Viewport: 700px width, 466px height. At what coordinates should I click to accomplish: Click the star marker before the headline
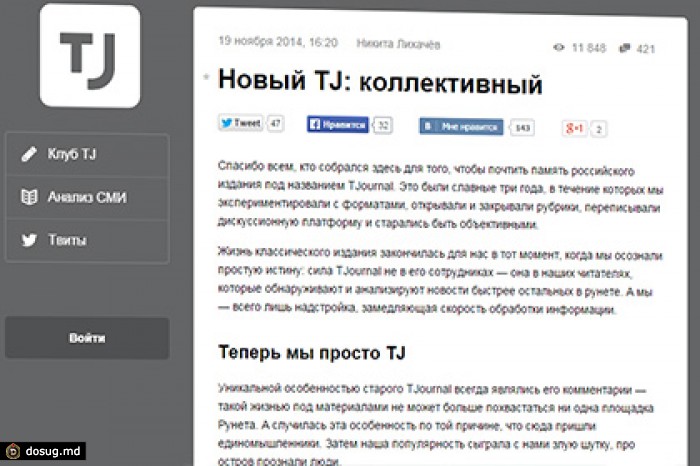206,77
